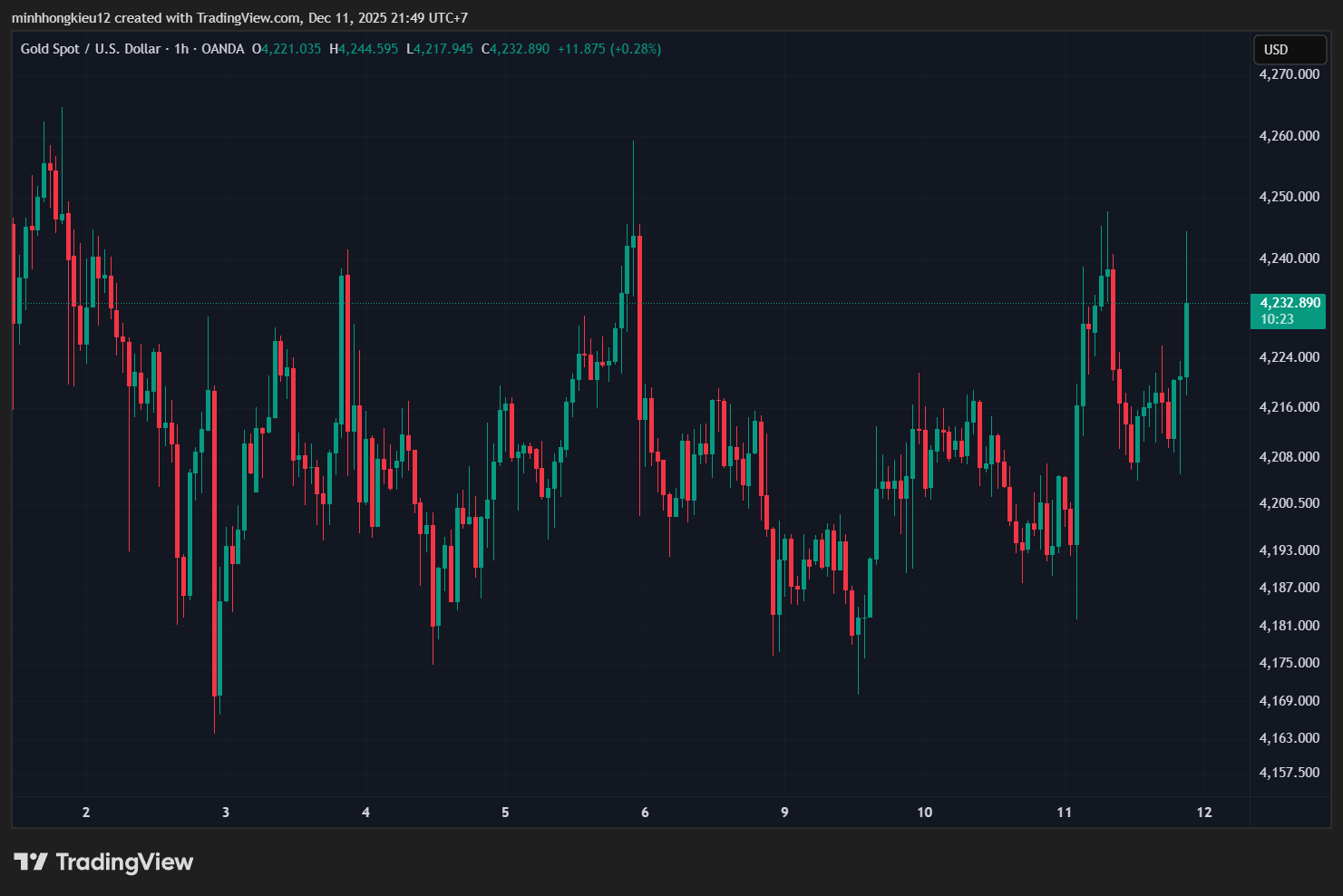Click the TradingView wordmark text

[124, 862]
